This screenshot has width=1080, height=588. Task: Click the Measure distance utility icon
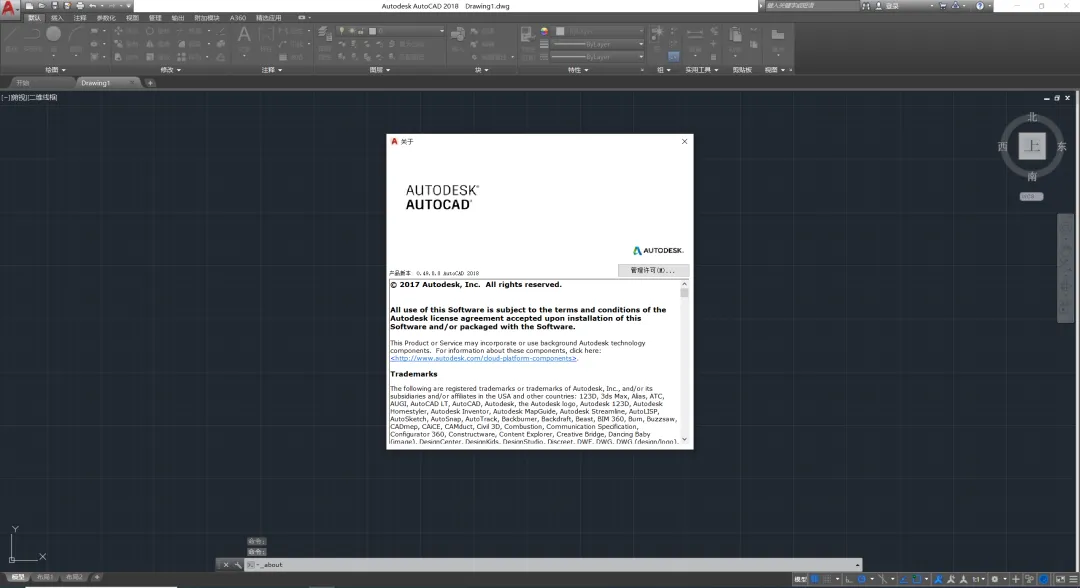click(x=695, y=33)
